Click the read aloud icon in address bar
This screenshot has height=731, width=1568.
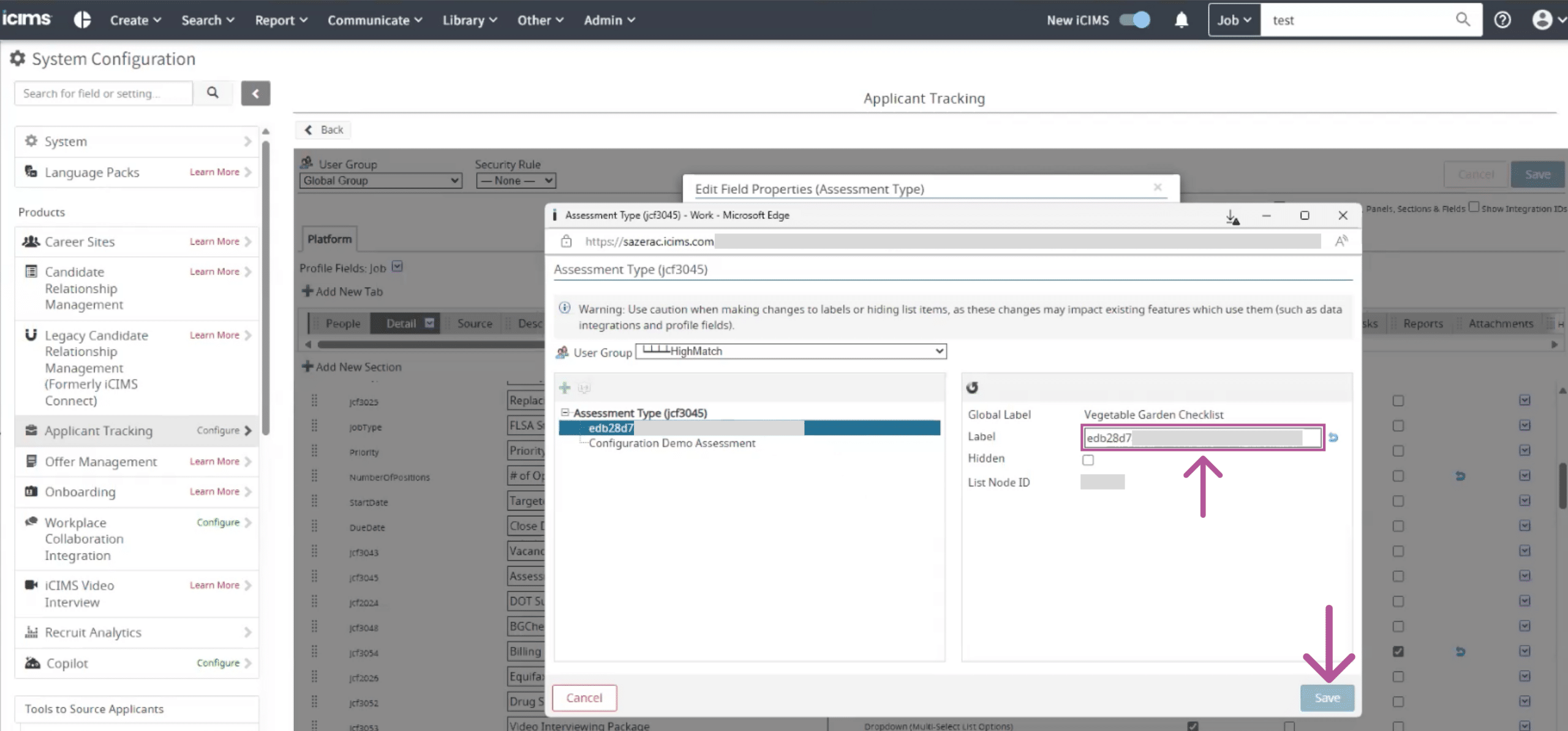pyautogui.click(x=1341, y=241)
